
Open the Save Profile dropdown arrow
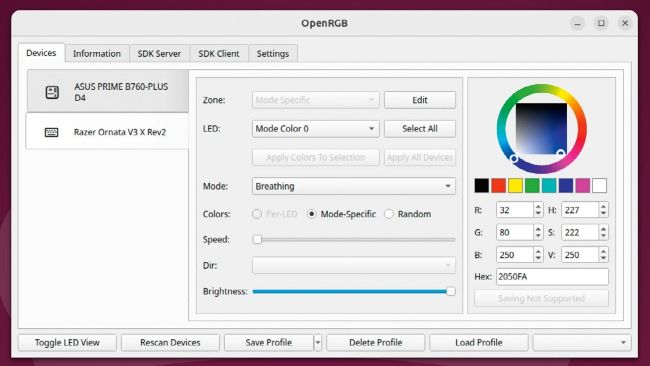[318, 342]
